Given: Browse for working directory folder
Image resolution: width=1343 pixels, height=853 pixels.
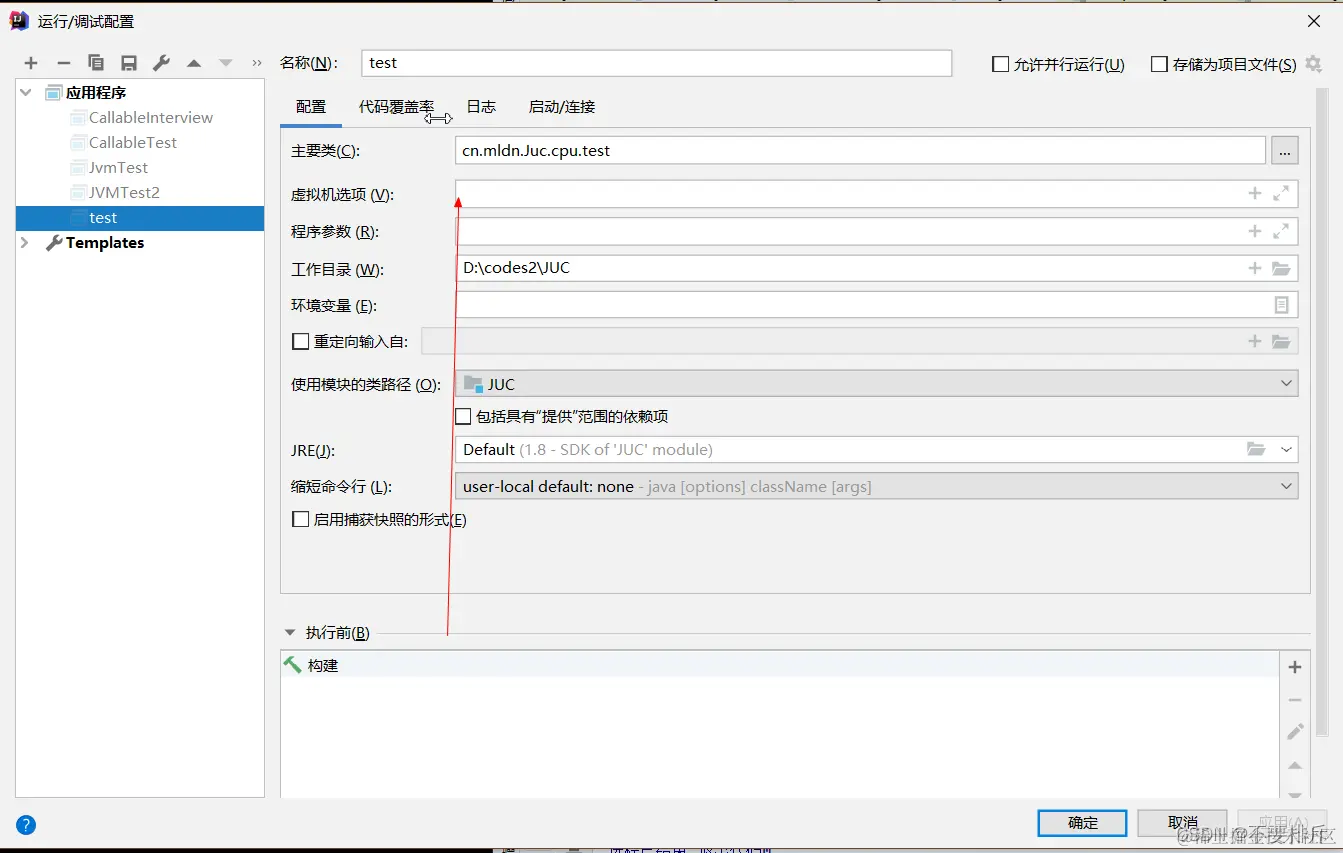Looking at the screenshot, I should point(1281,268).
